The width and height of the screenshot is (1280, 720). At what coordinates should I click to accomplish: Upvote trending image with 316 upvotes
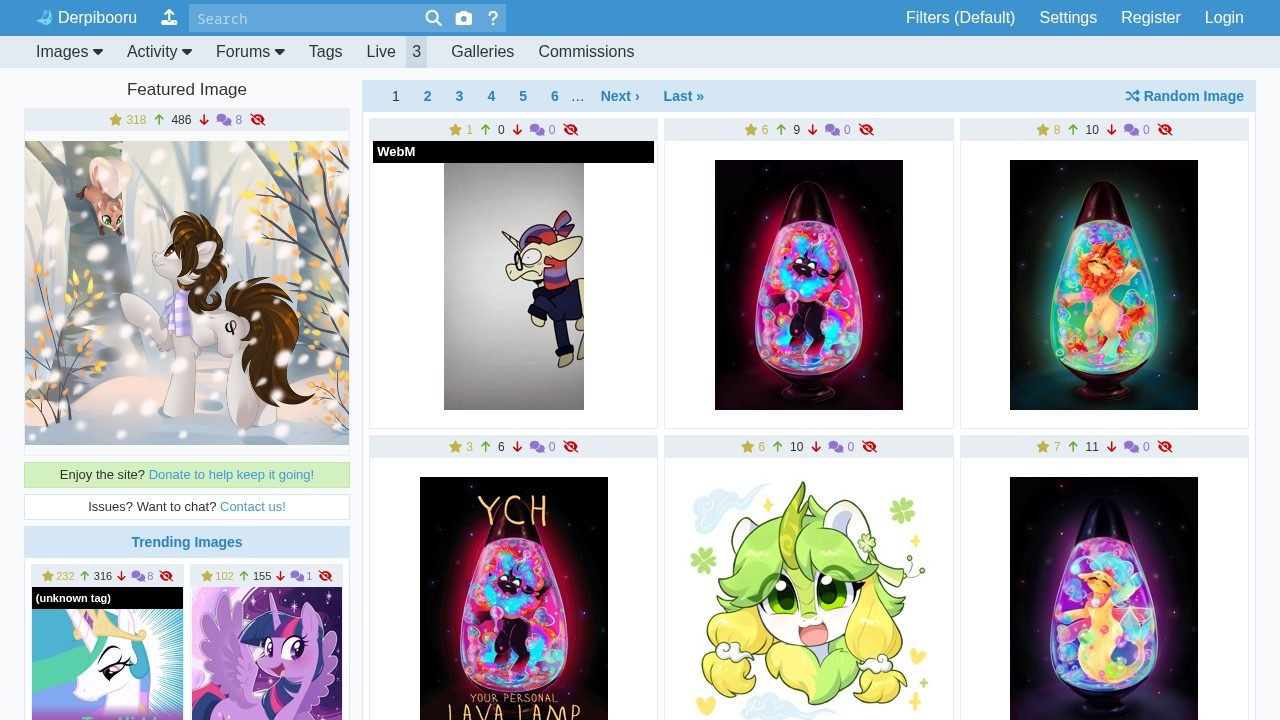tap(85, 576)
